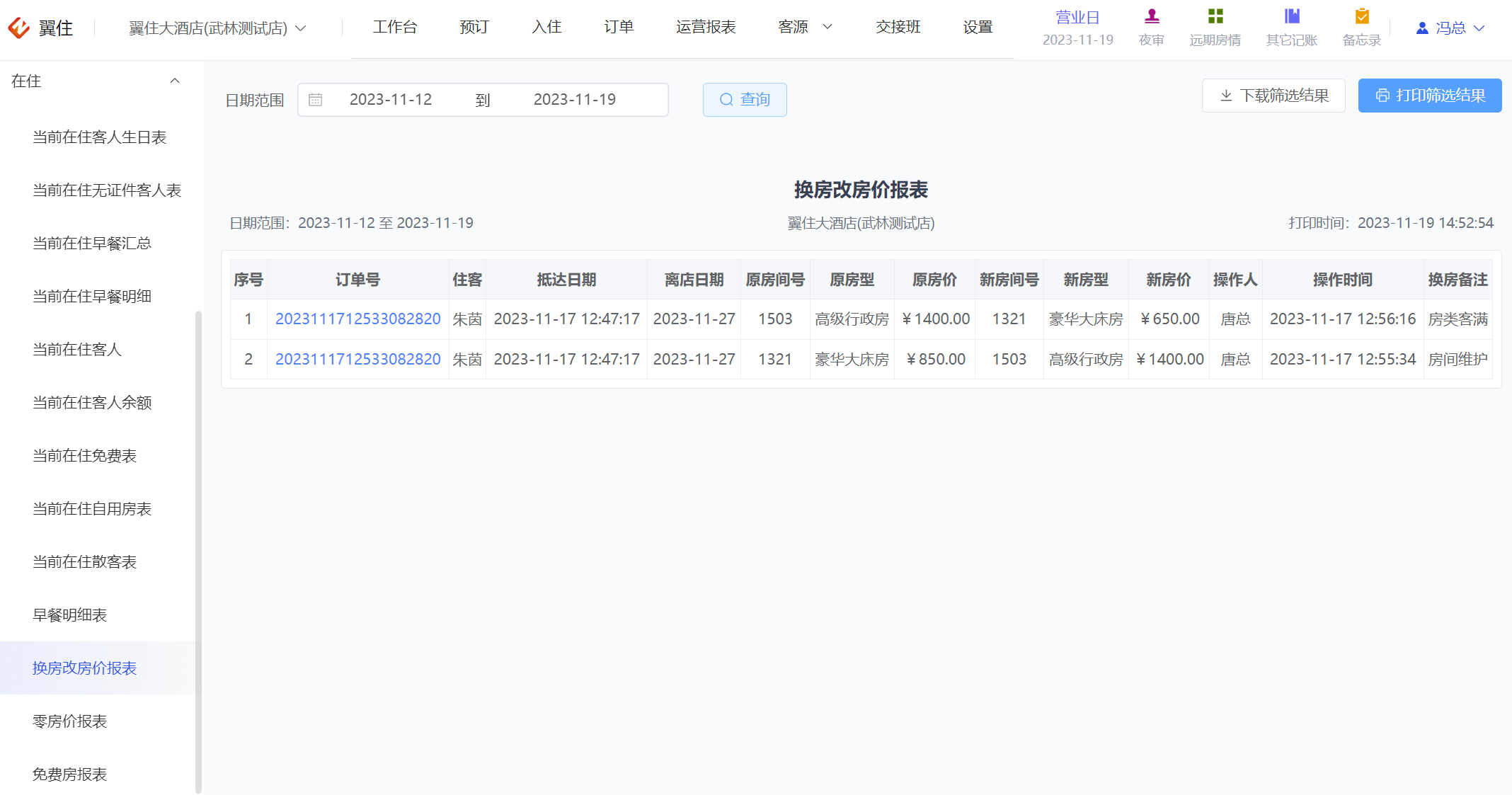Screen dimensions: 1512x795
Task: Click operation time 2023-11-17 12:55:34
Action: tap(1343, 360)
